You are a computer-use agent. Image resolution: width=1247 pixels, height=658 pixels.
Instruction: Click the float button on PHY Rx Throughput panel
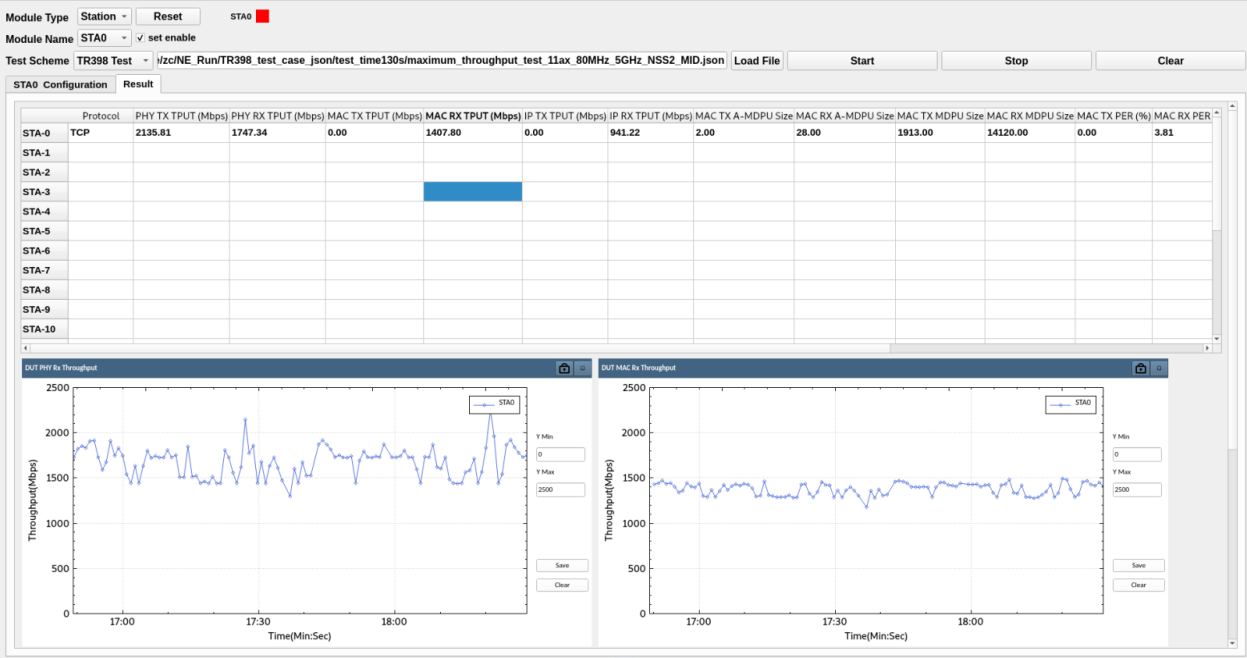(582, 368)
